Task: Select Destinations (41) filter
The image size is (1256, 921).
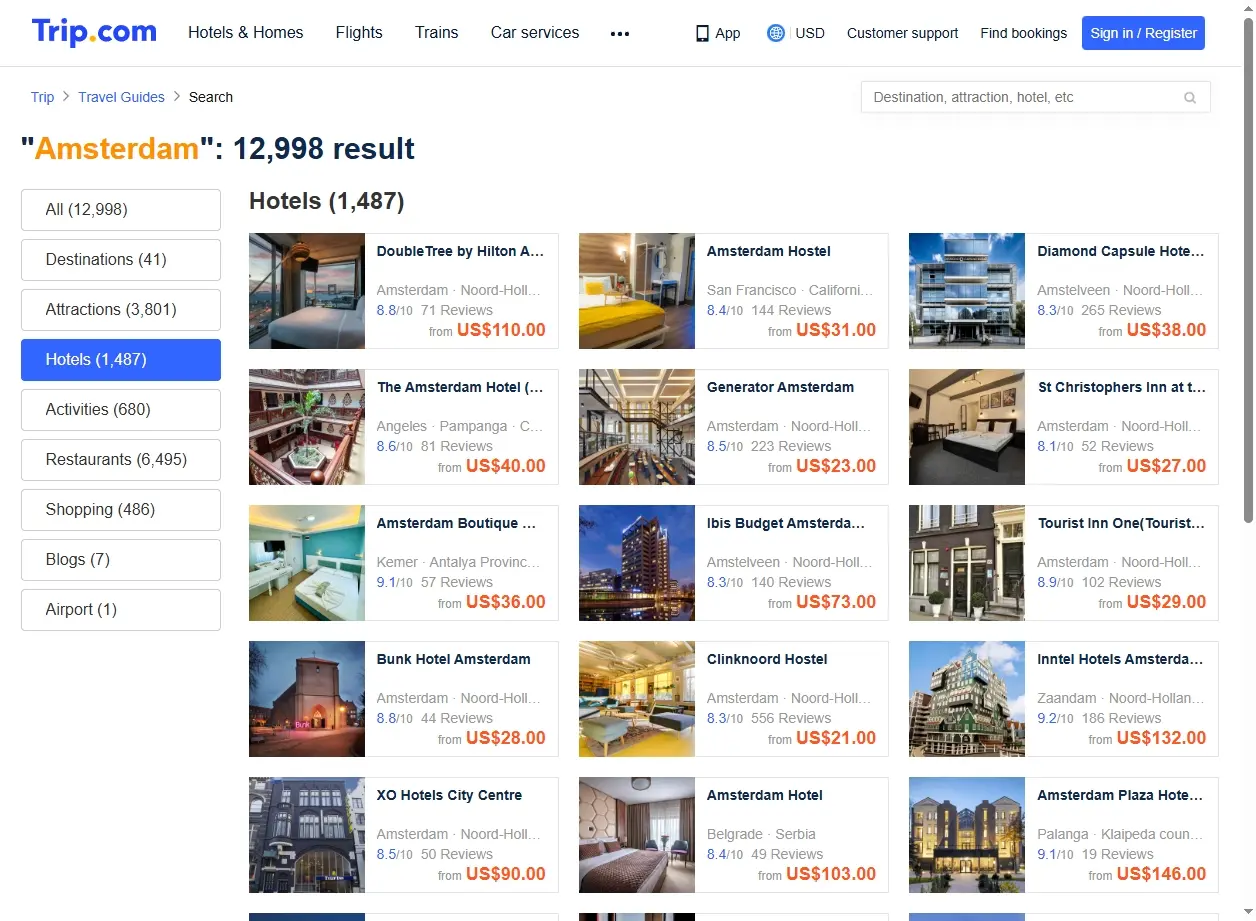Action: (121, 260)
